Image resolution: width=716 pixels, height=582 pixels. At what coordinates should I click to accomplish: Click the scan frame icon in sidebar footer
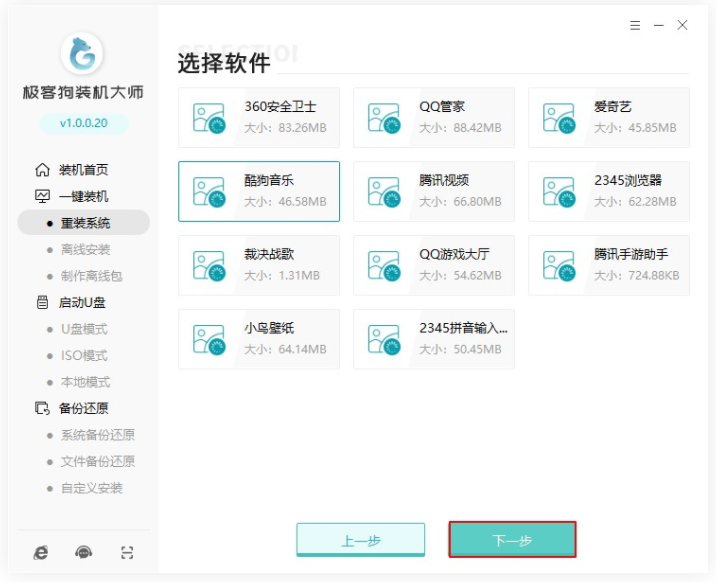(x=127, y=552)
